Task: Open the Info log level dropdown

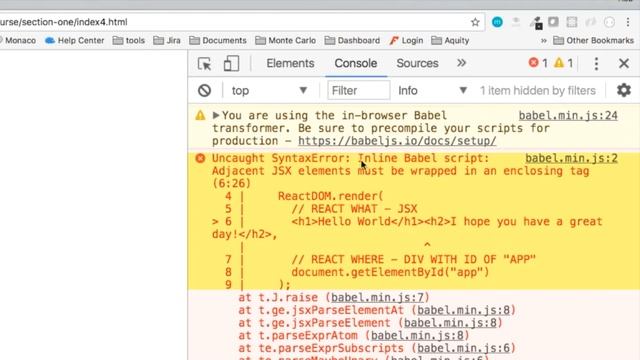Action: pos(433,91)
